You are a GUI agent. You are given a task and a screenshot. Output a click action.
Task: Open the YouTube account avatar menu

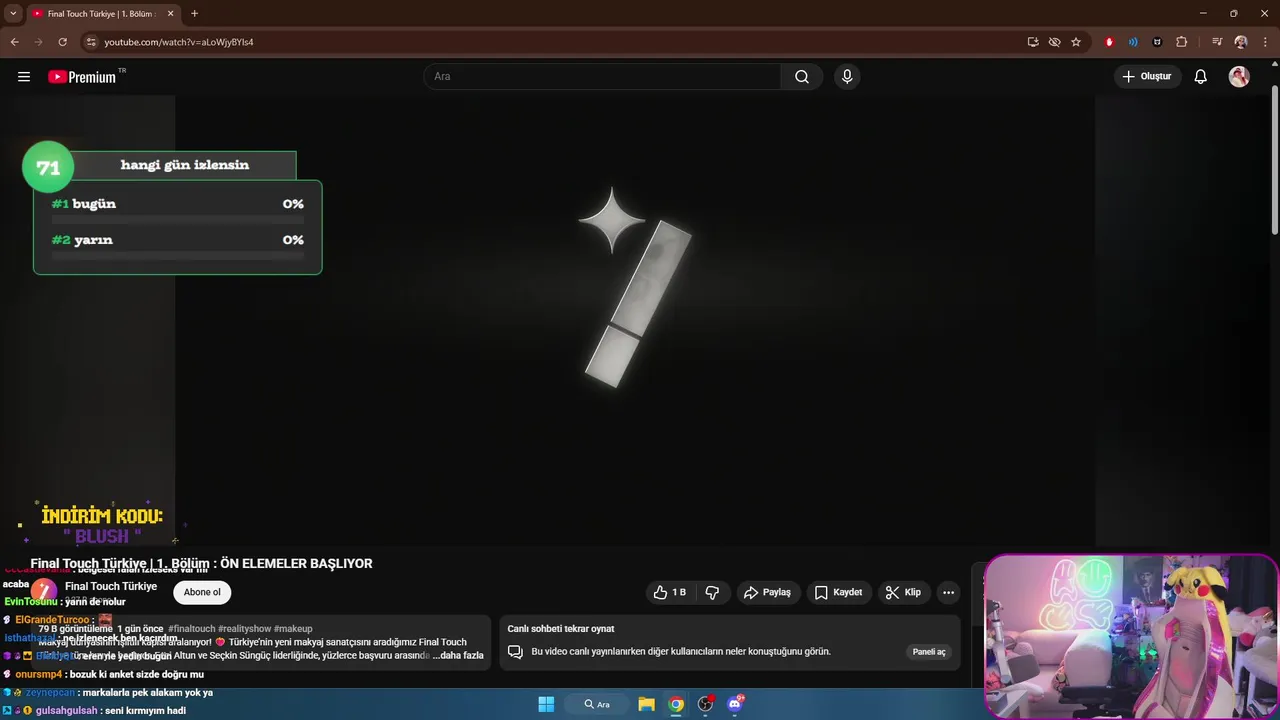coord(1239,77)
